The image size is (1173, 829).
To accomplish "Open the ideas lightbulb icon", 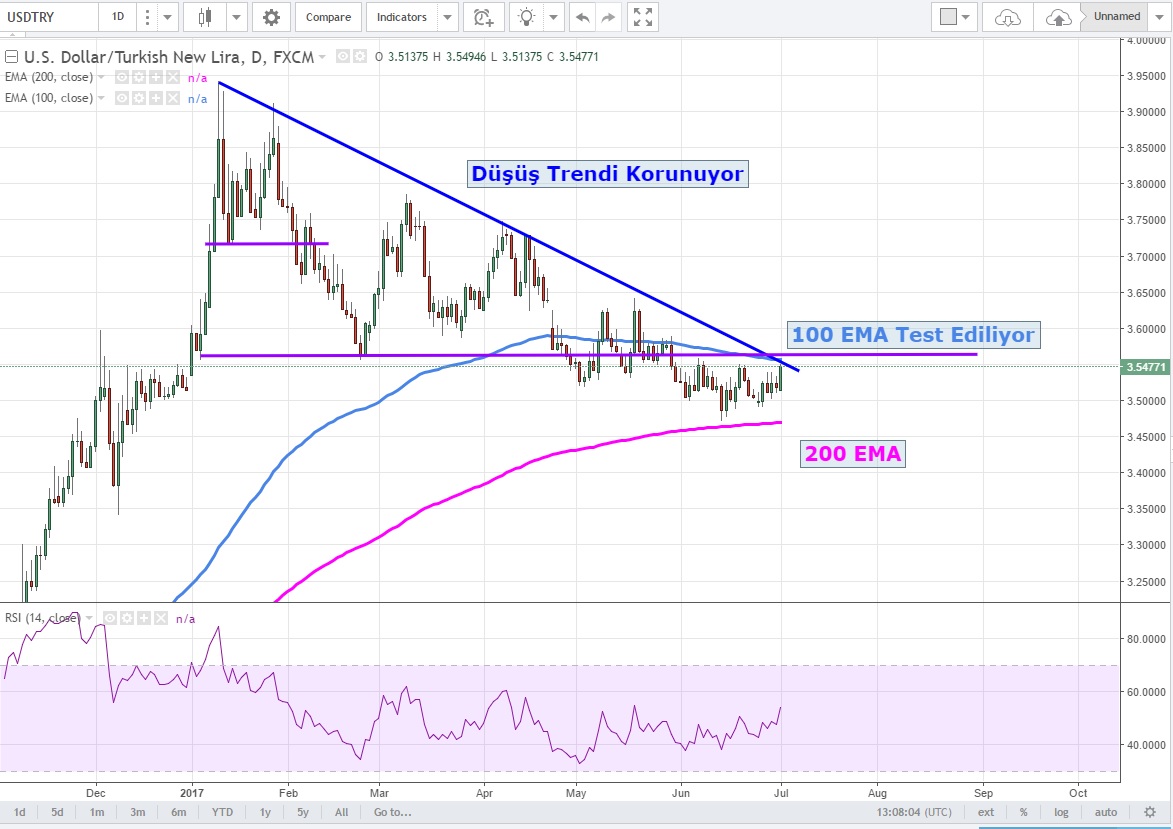I will (x=525, y=17).
